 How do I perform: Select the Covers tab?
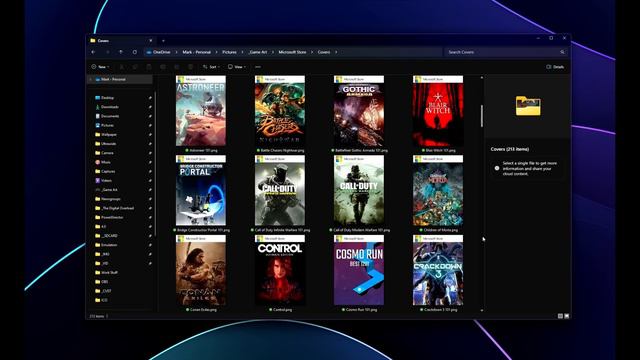121,41
